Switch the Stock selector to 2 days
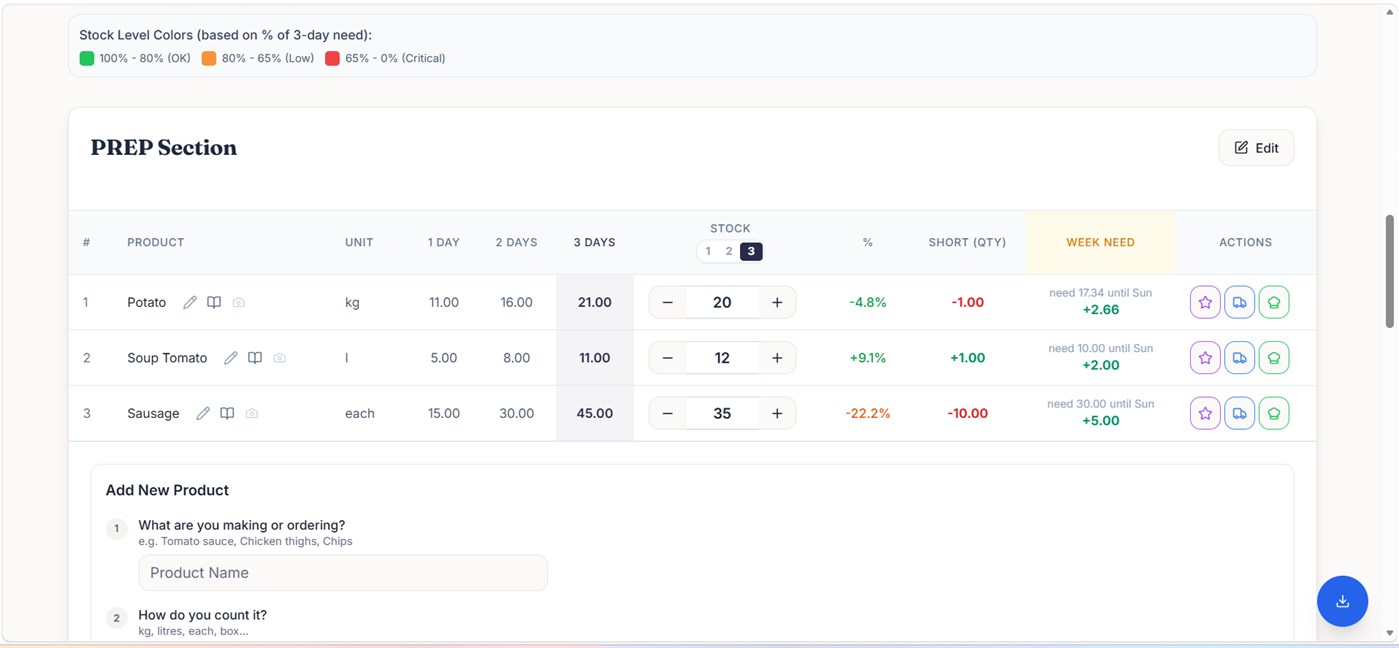This screenshot has height=648, width=1399. point(729,251)
